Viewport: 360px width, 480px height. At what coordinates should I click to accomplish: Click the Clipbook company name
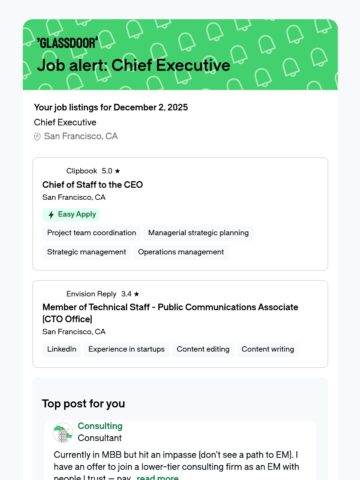(x=82, y=171)
